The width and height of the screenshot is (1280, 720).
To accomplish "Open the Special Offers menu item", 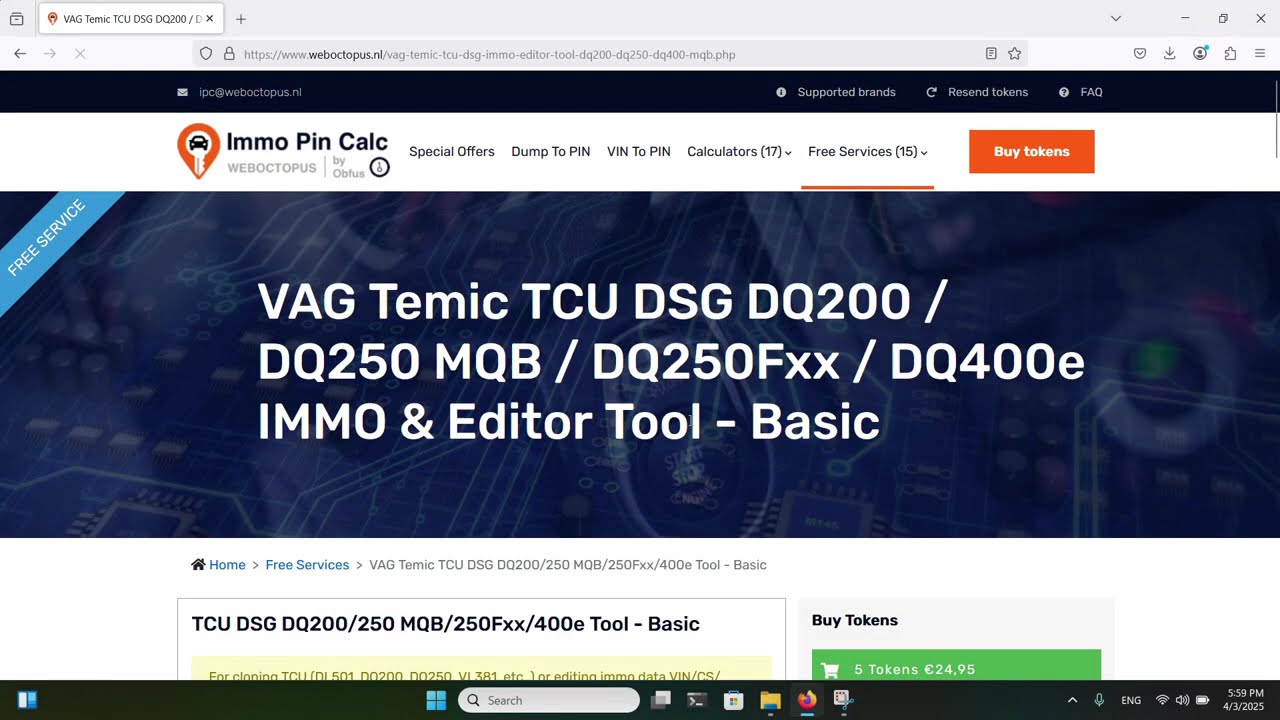I will (x=452, y=152).
